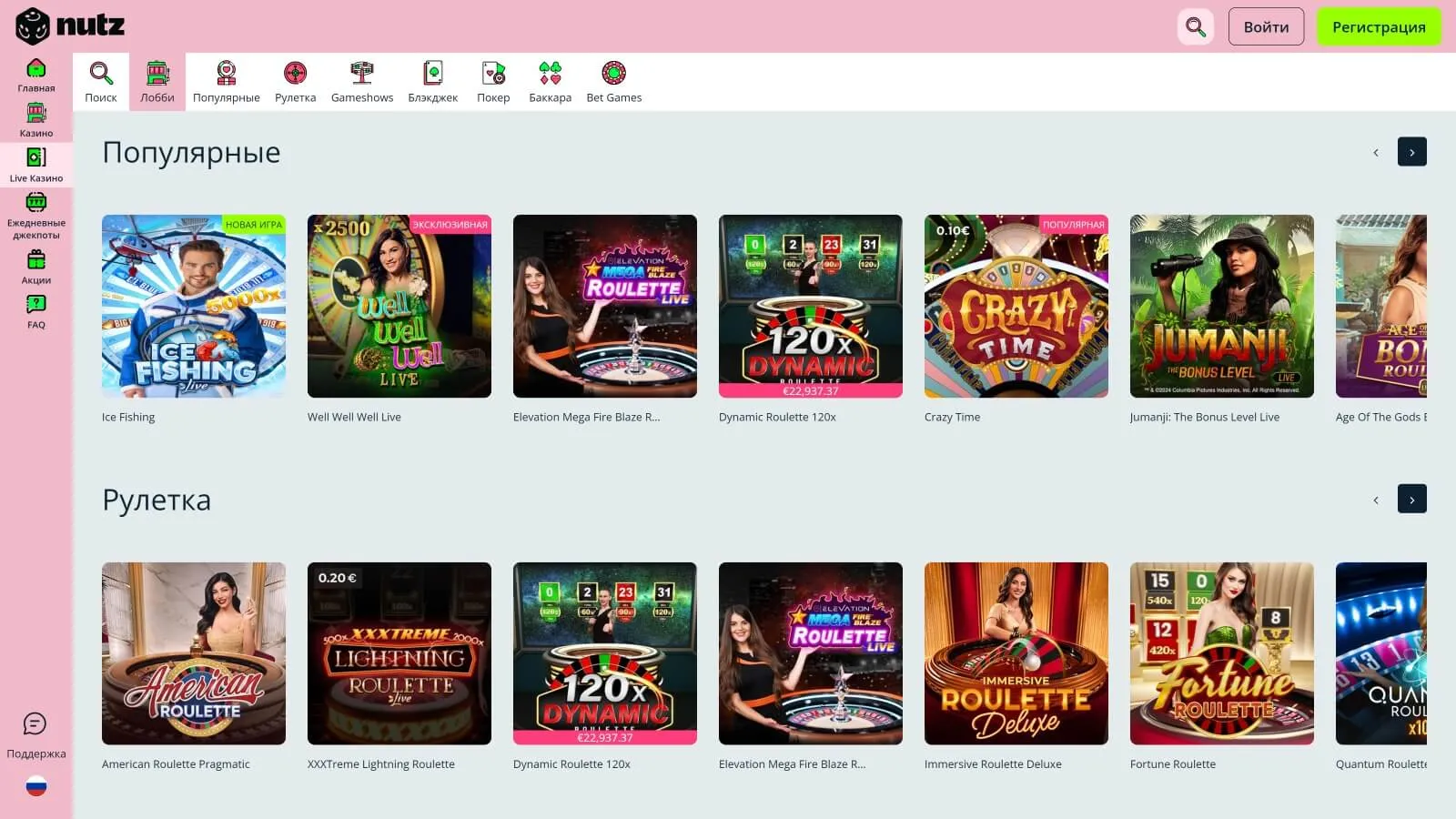Show previous games in Рулетка carousel
This screenshot has width=1456, height=819.
[x=1376, y=500]
